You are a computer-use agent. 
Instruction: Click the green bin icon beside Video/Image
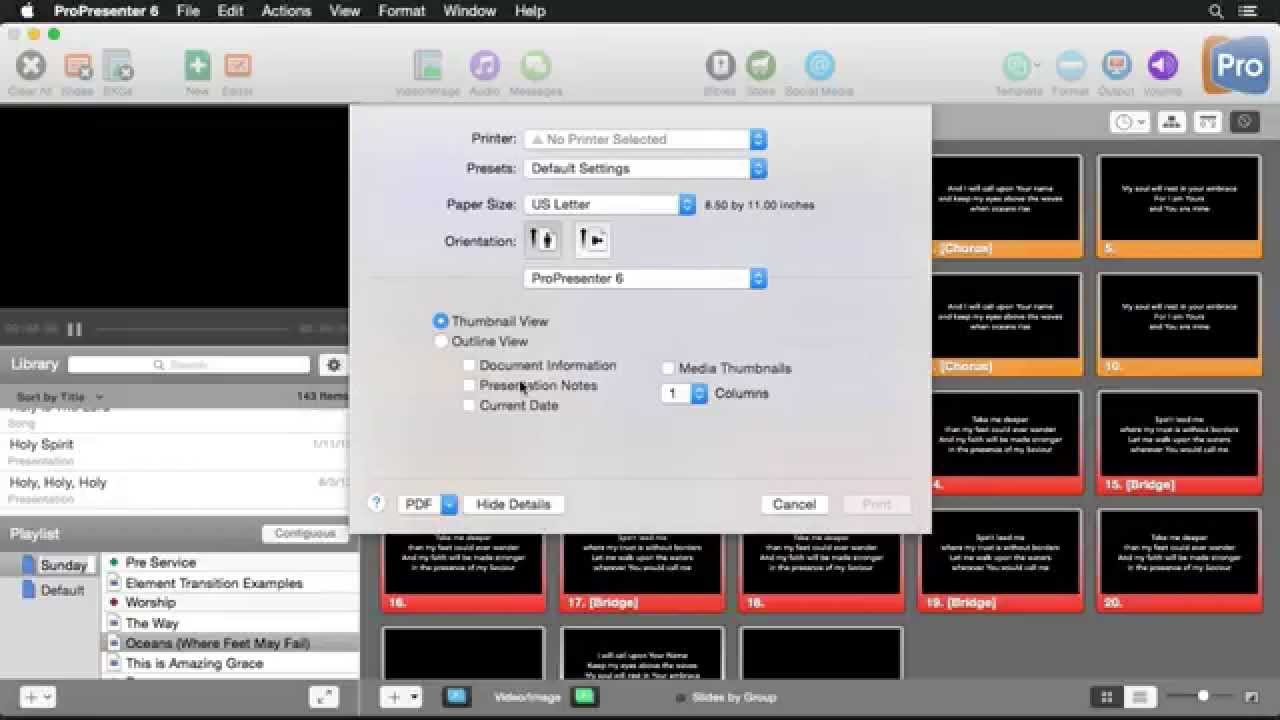[584, 697]
